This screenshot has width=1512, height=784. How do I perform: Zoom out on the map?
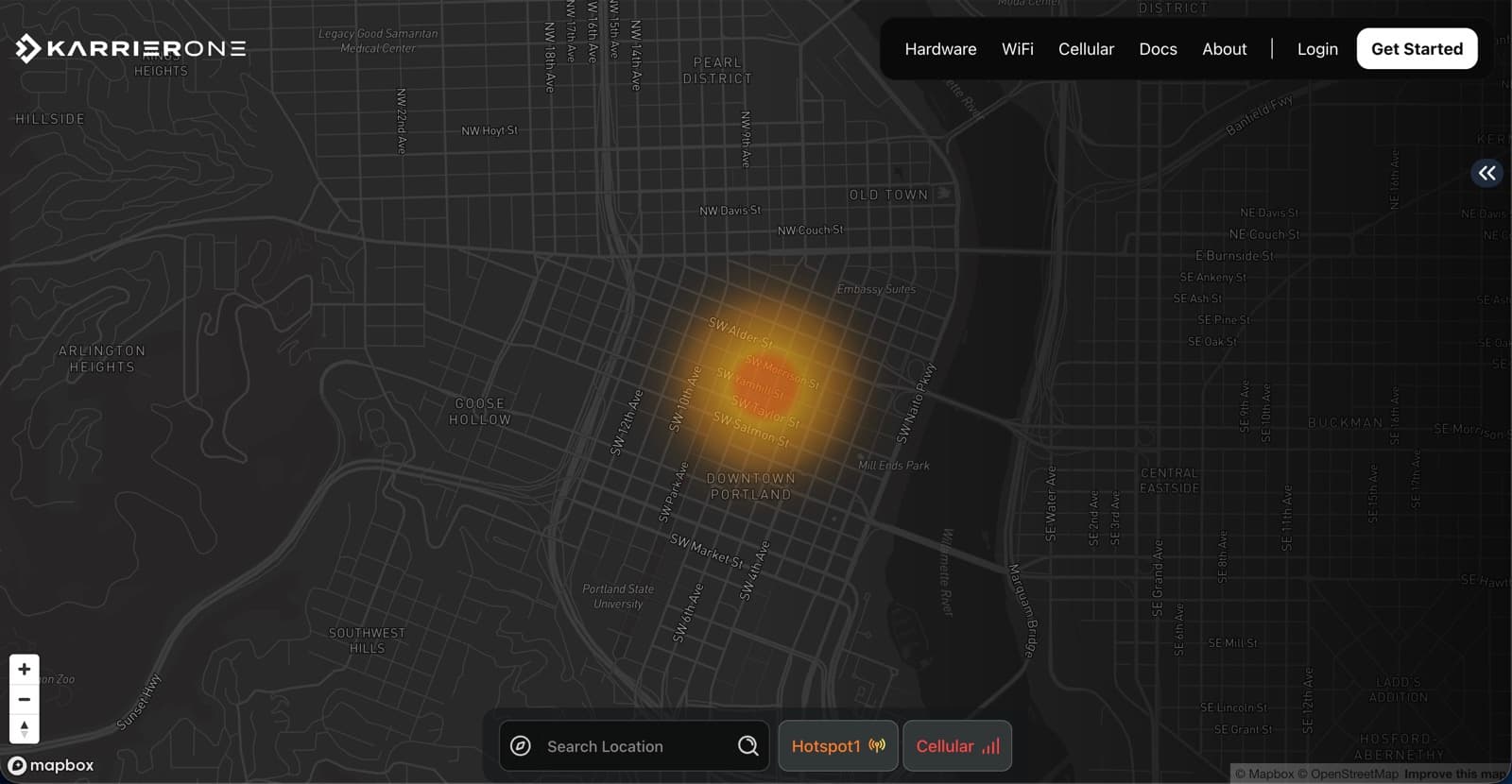coord(25,699)
